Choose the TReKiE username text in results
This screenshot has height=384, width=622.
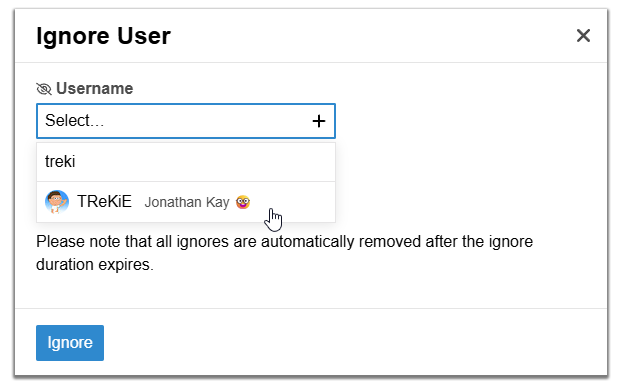click(x=104, y=202)
